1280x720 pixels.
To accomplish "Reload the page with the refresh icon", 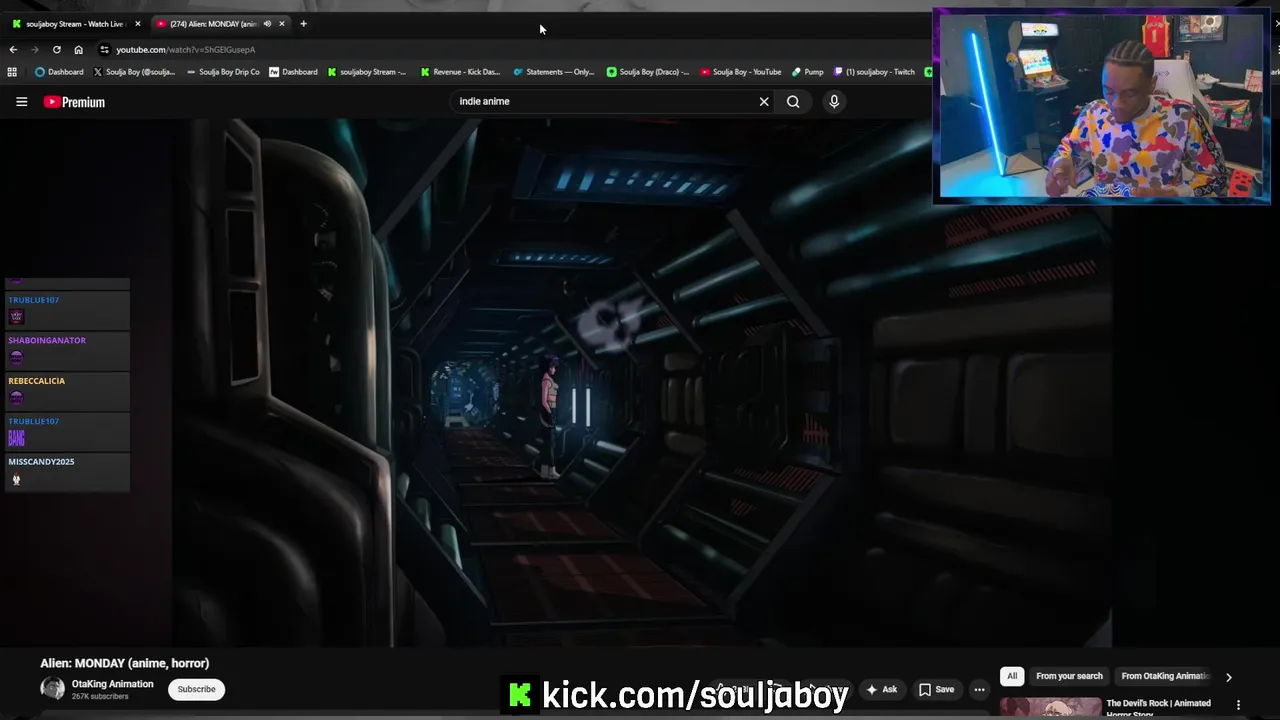I will (x=56, y=49).
